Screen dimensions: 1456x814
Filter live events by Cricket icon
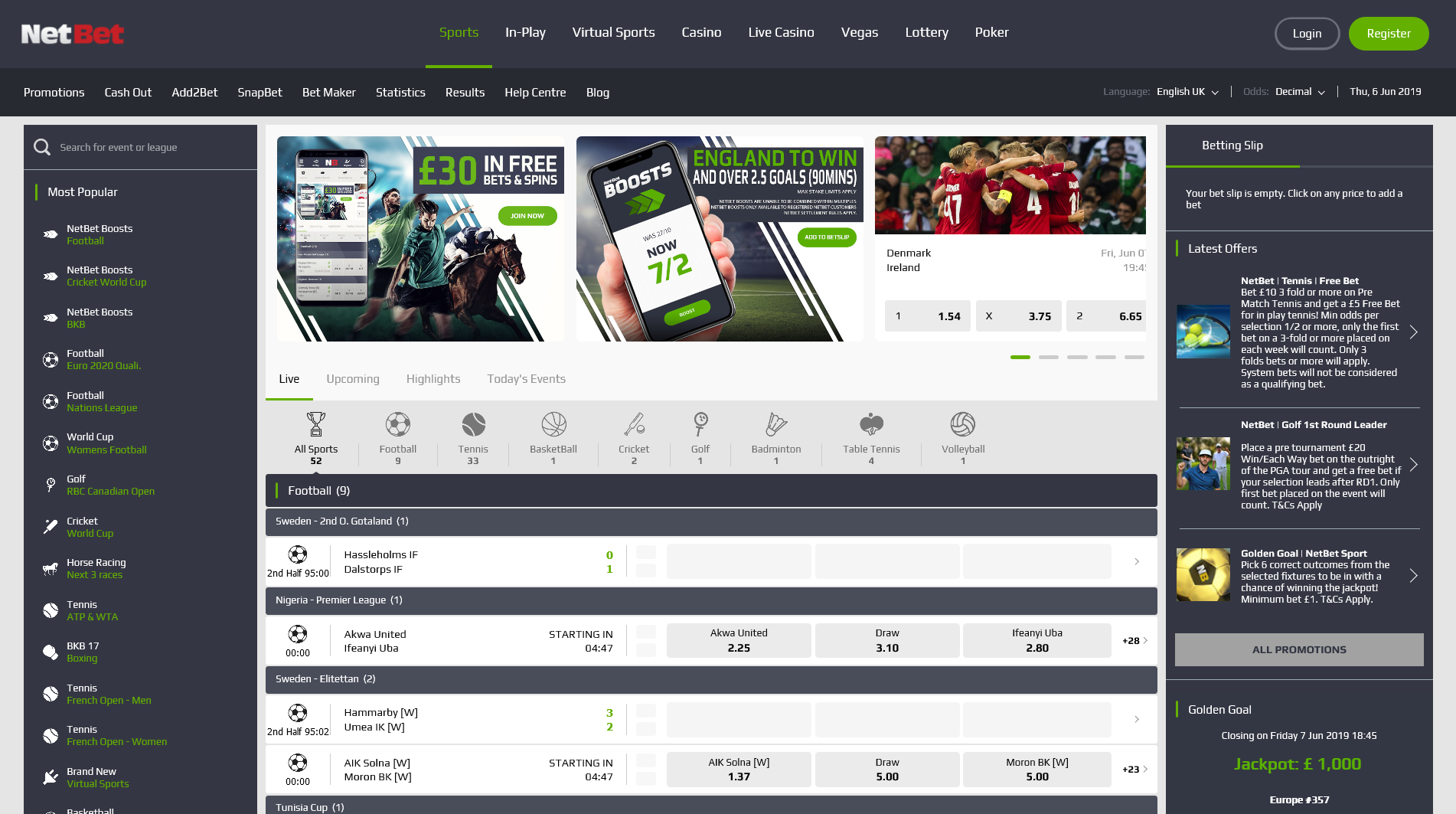(634, 425)
